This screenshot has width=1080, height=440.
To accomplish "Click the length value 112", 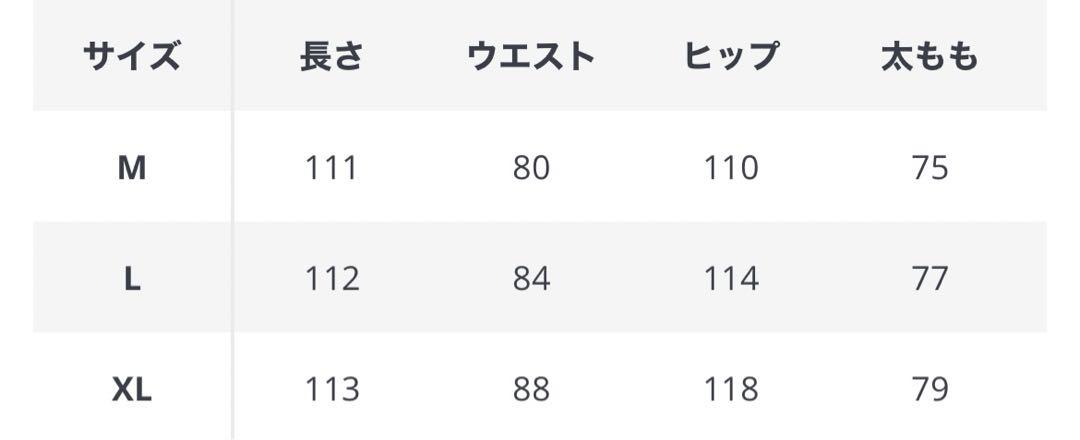I will (x=331, y=278).
